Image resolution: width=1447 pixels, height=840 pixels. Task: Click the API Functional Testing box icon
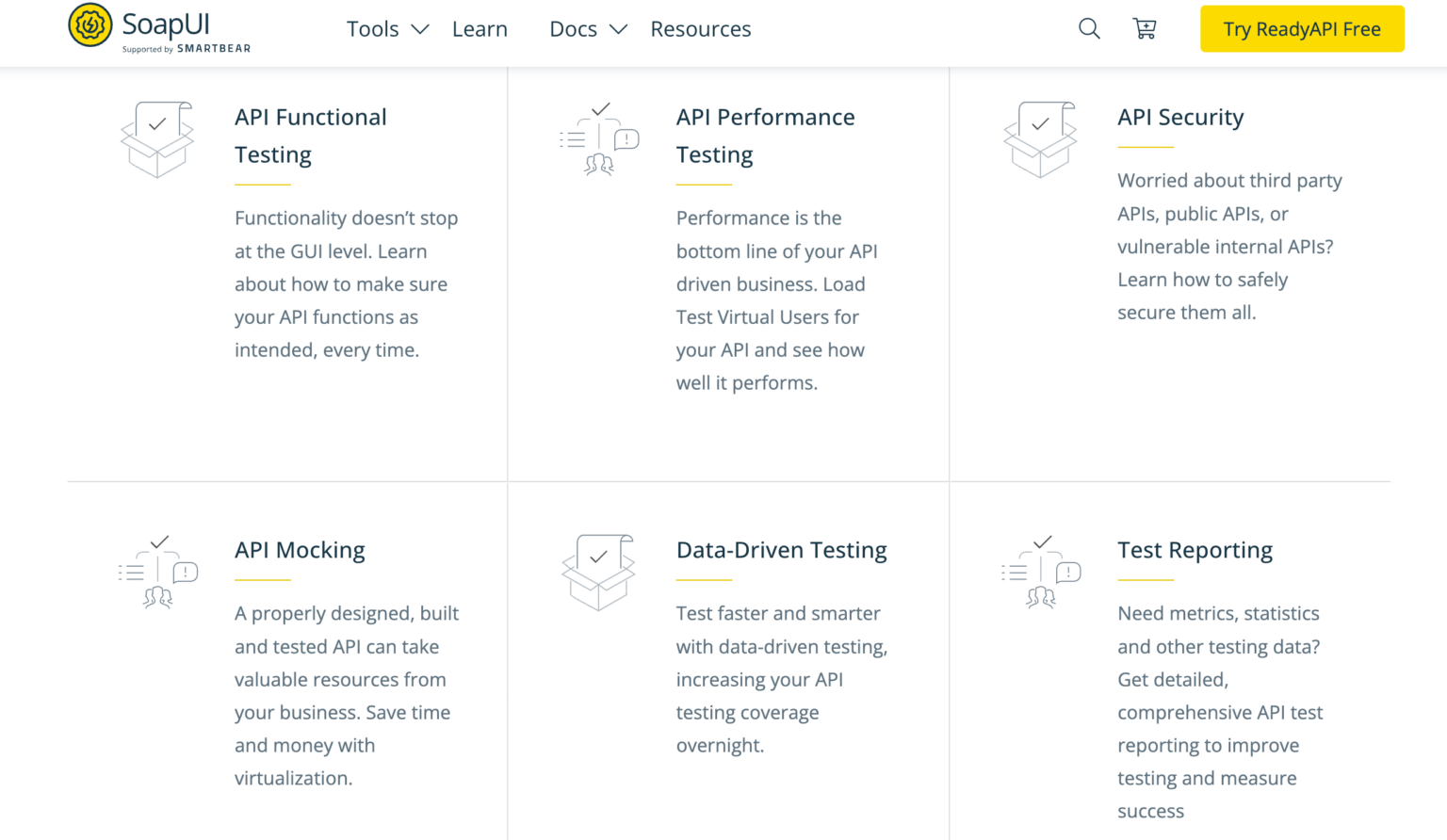coord(157,139)
